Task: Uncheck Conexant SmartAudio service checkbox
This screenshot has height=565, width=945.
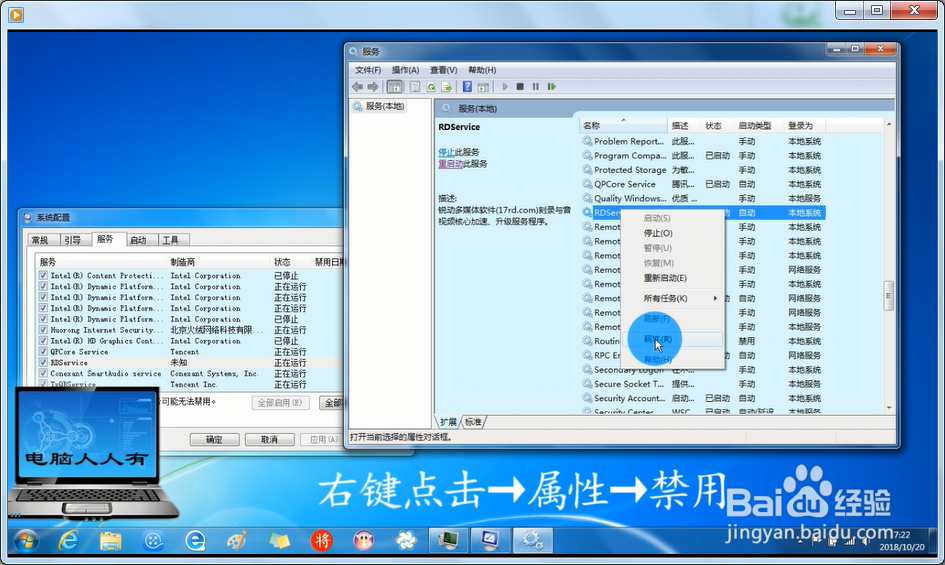Action: pos(43,373)
